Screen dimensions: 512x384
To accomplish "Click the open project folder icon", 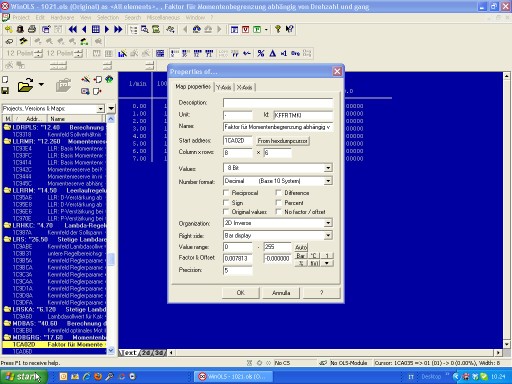I will click(x=25, y=85).
